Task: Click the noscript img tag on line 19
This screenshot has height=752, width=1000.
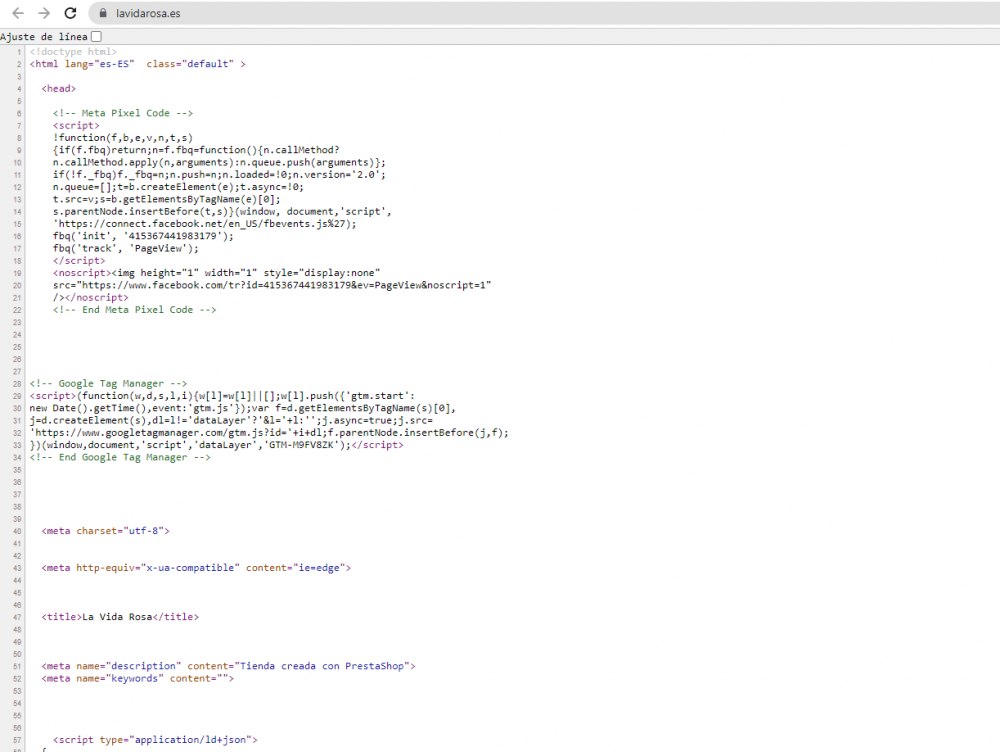Action: (x=216, y=273)
